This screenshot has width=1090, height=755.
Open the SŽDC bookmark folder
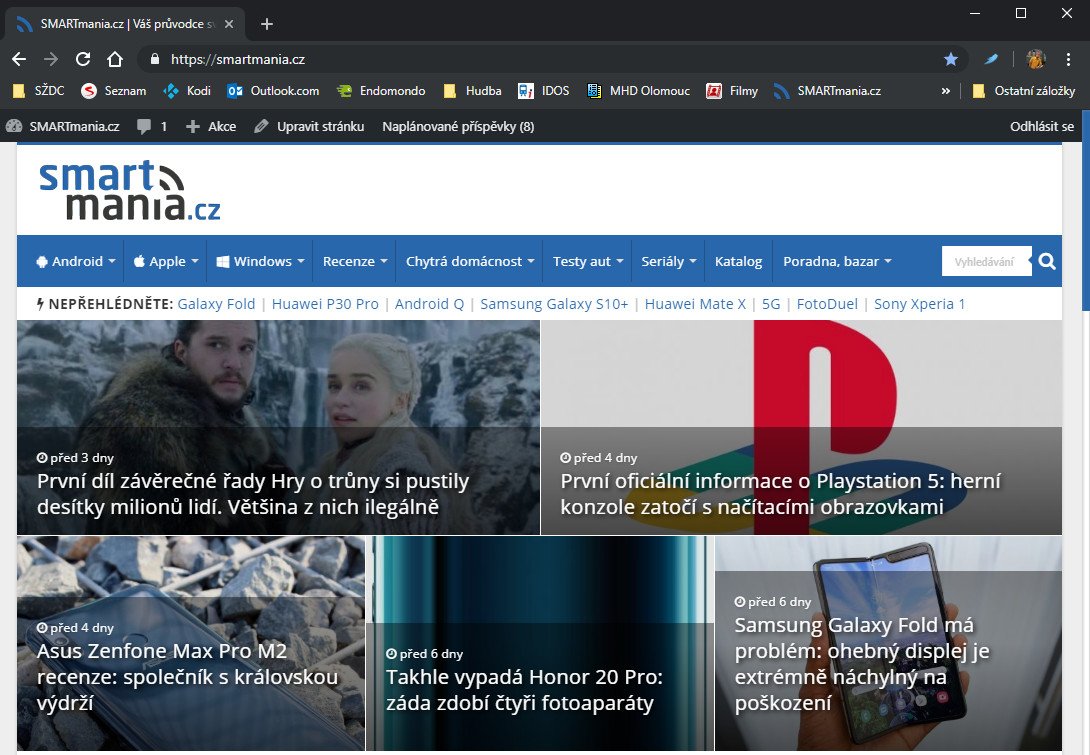coord(39,91)
